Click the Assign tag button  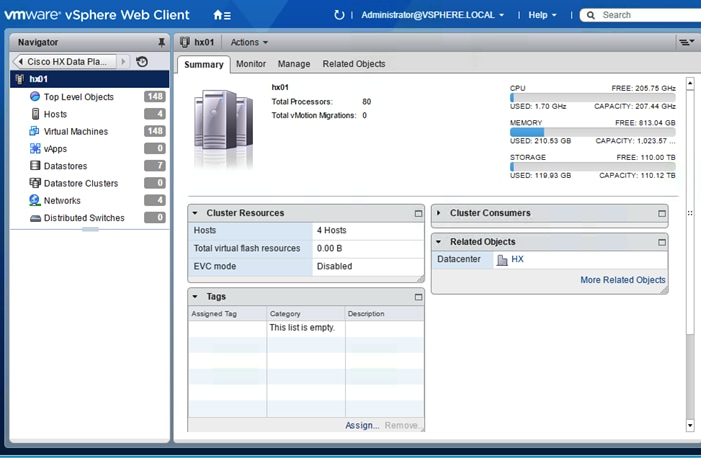click(x=362, y=425)
